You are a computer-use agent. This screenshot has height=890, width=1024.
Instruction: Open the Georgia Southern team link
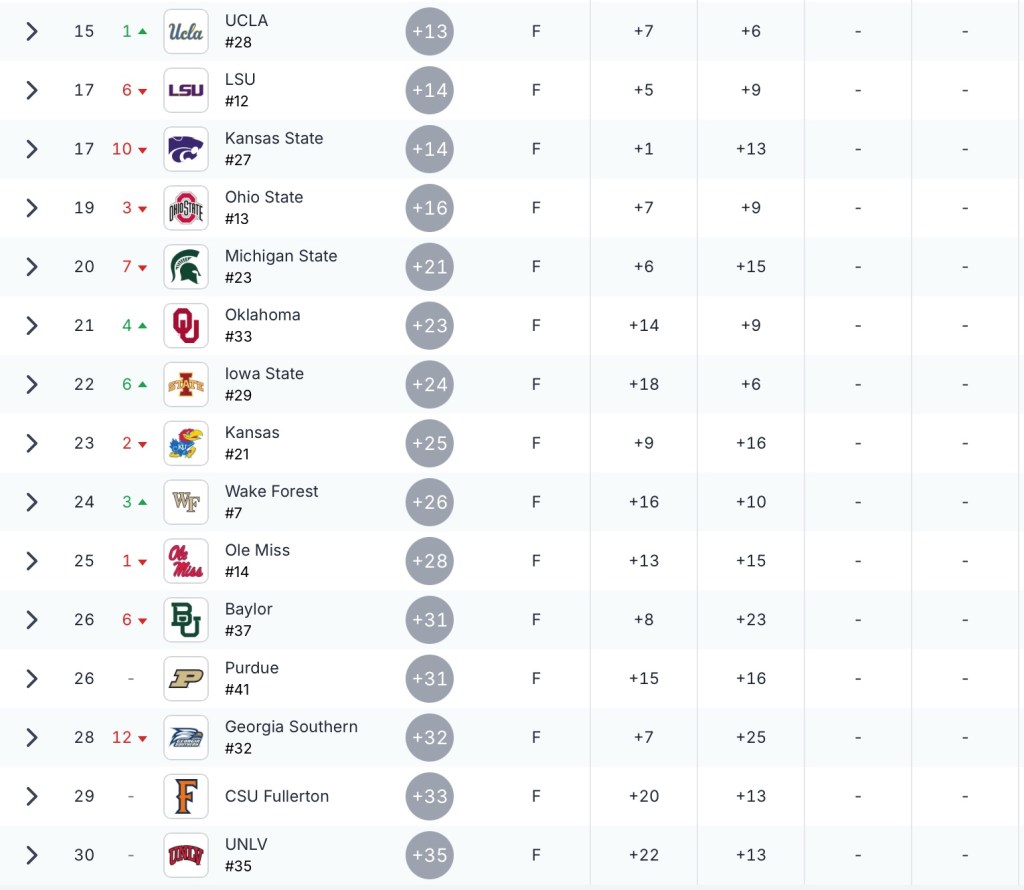[291, 727]
